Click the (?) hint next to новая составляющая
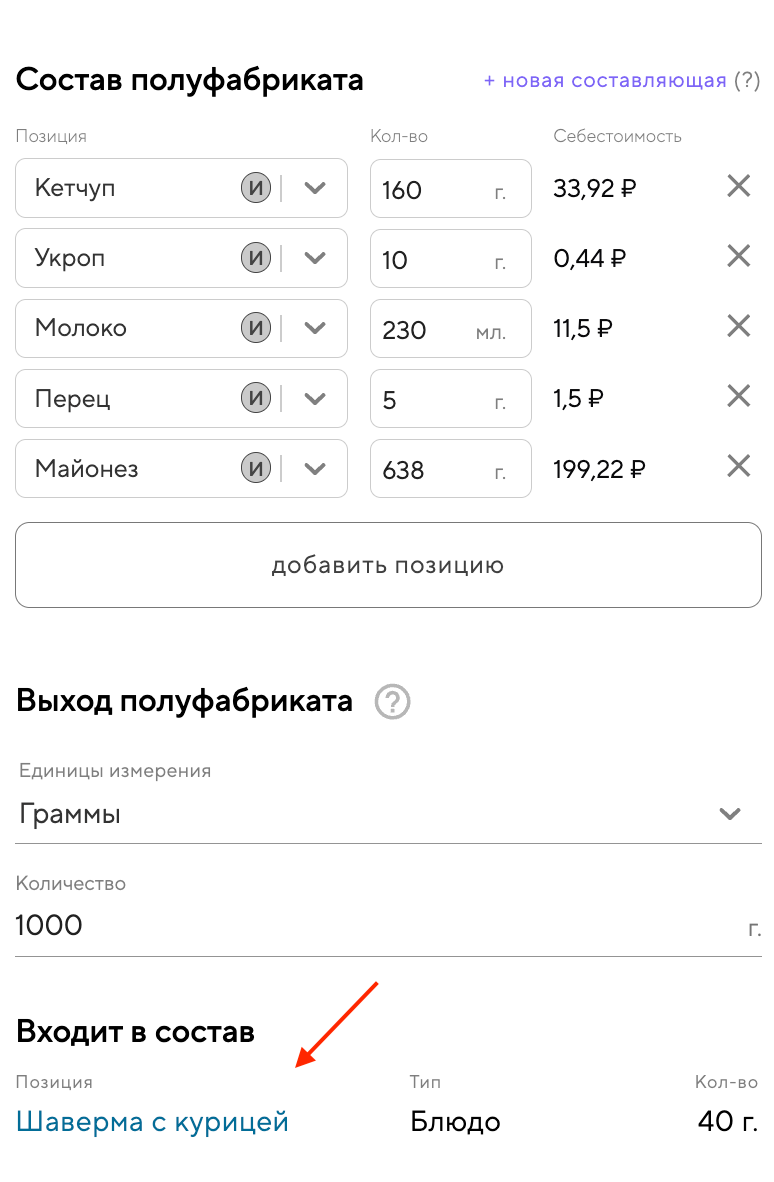The width and height of the screenshot is (774, 1182). point(747,81)
